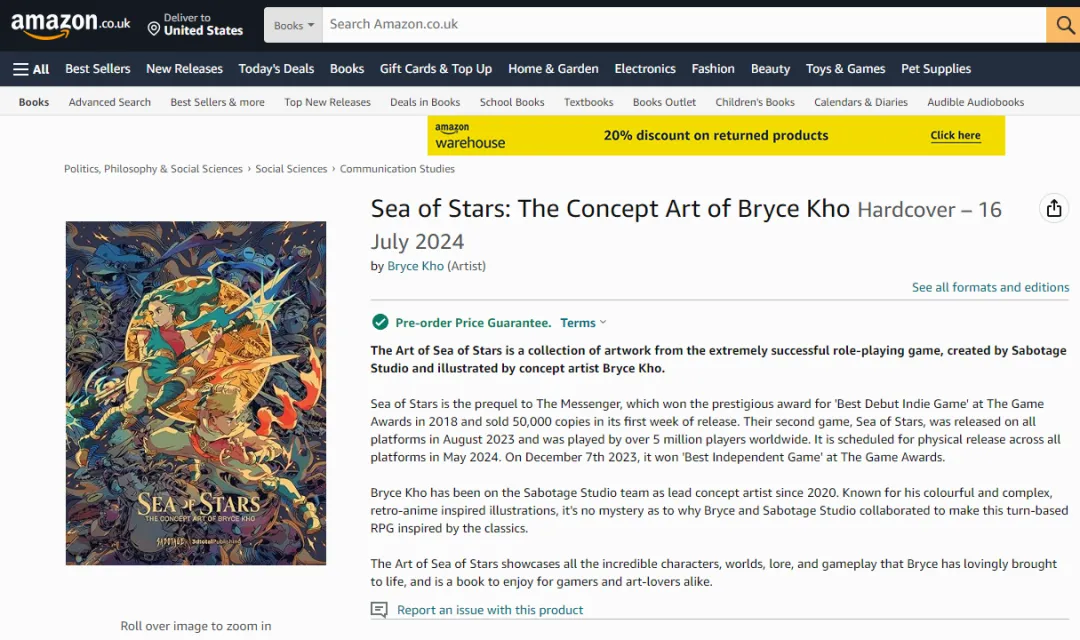Image resolution: width=1080 pixels, height=640 pixels.
Task: Click the Bryce Kho author link
Action: 415,266
